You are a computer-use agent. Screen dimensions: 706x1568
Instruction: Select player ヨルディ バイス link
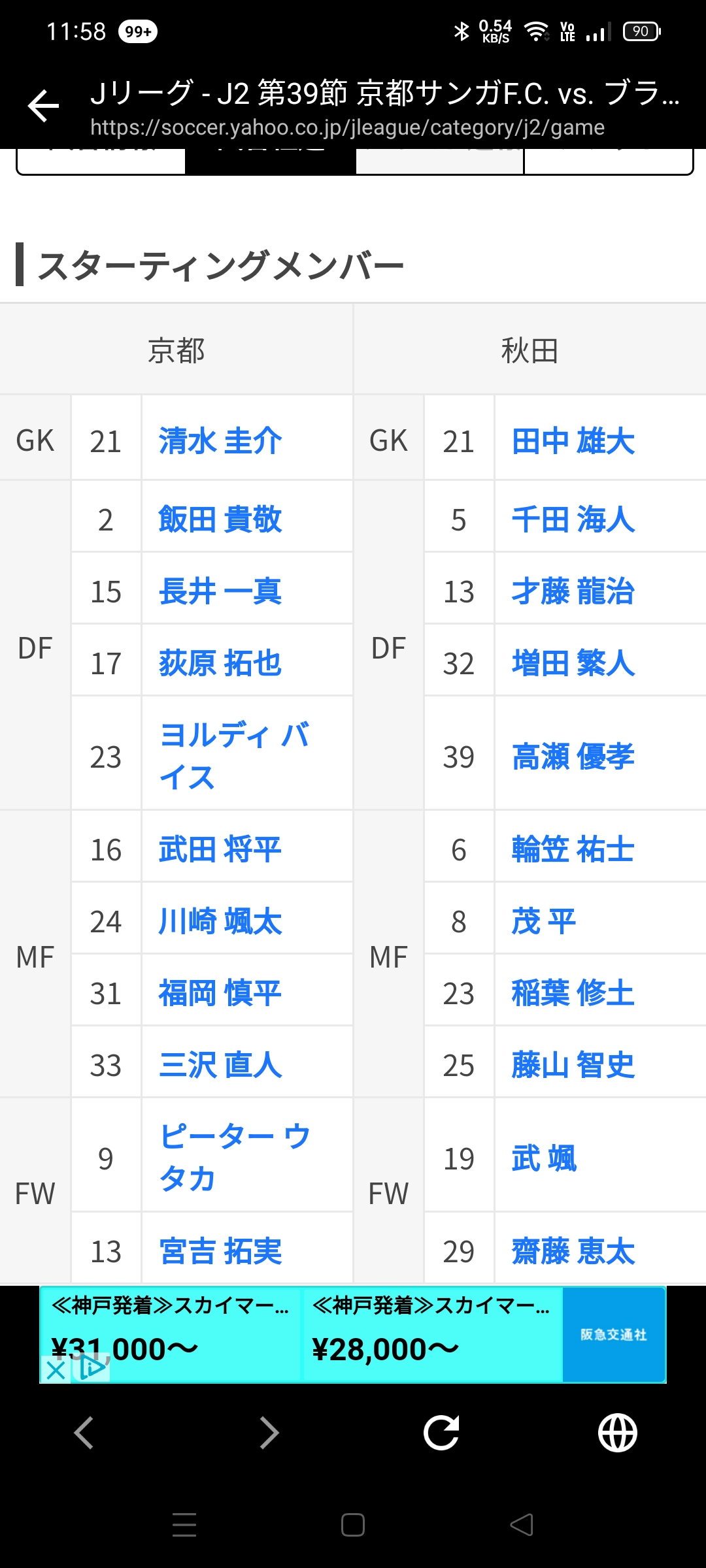[x=234, y=756]
